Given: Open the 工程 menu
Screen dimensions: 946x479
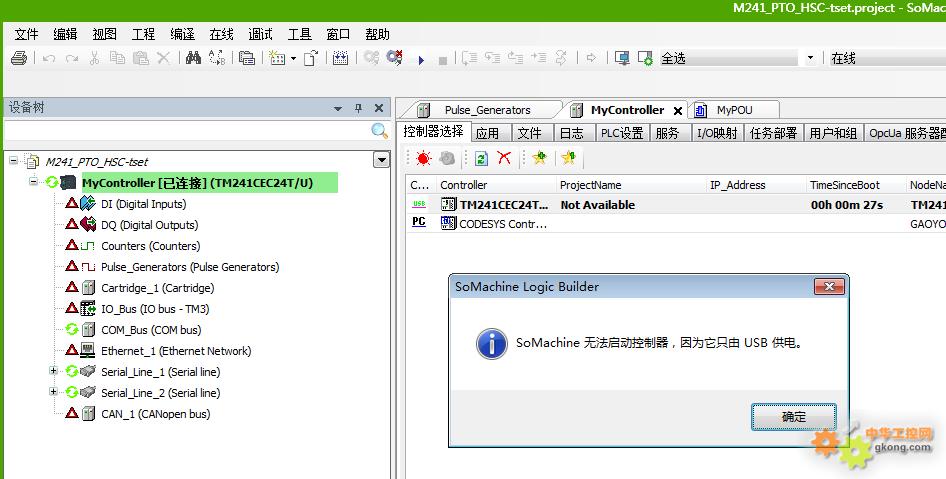Looking at the screenshot, I should pos(144,34).
